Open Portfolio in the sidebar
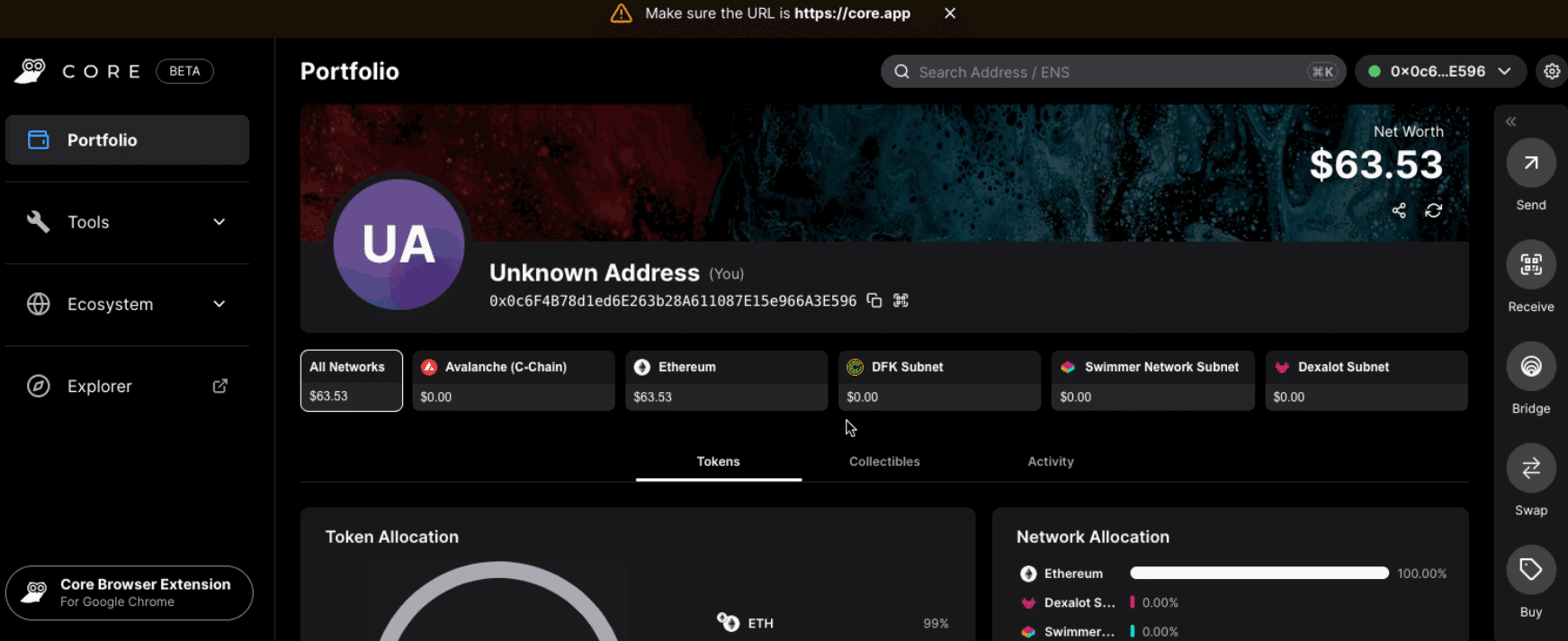 tap(128, 140)
